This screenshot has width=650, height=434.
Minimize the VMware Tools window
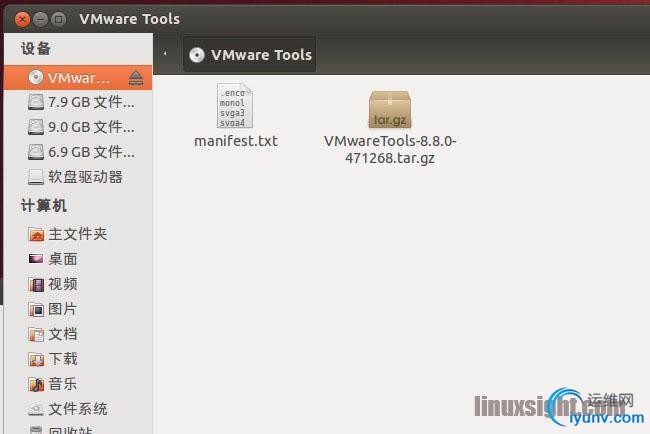pos(40,19)
